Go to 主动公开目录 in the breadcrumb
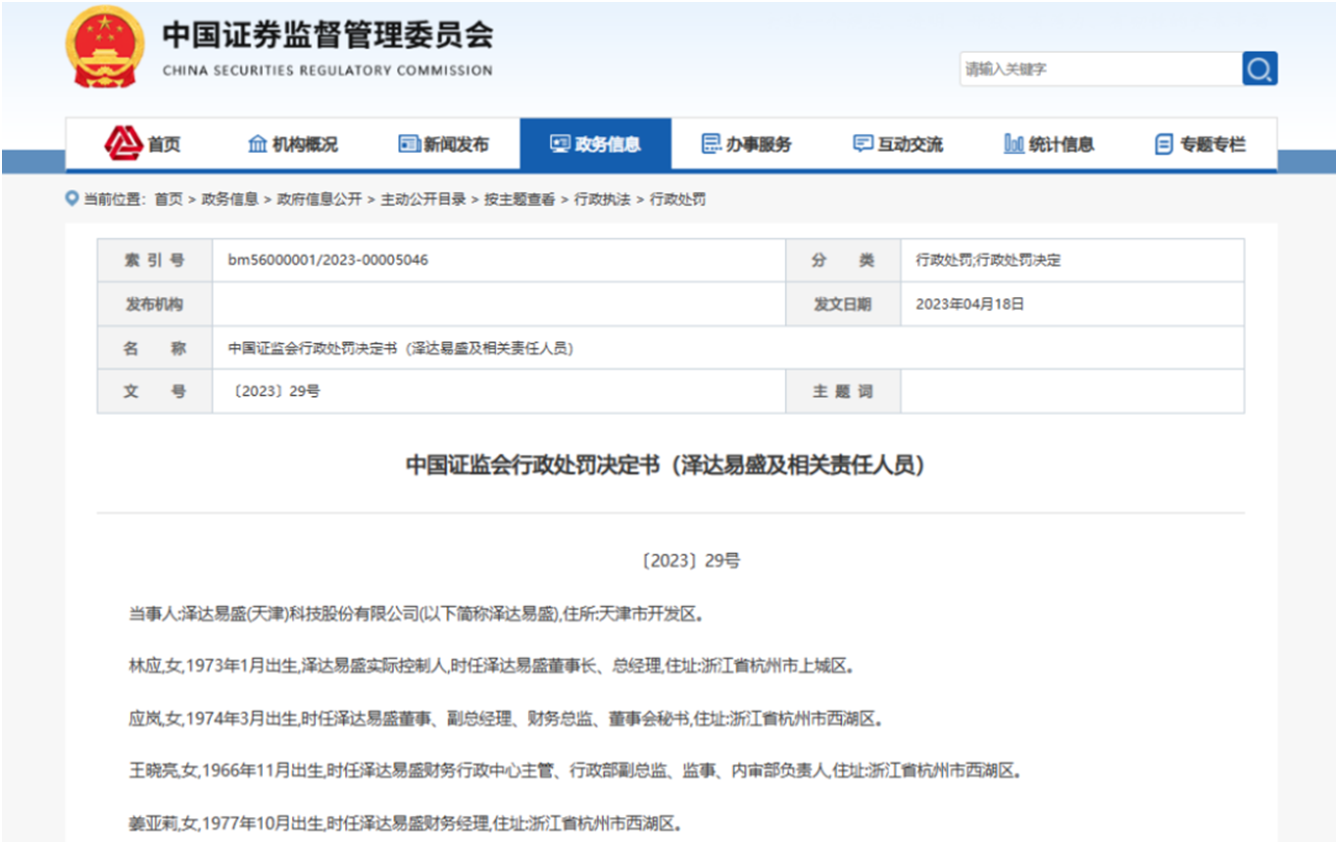1338x844 pixels. (423, 199)
